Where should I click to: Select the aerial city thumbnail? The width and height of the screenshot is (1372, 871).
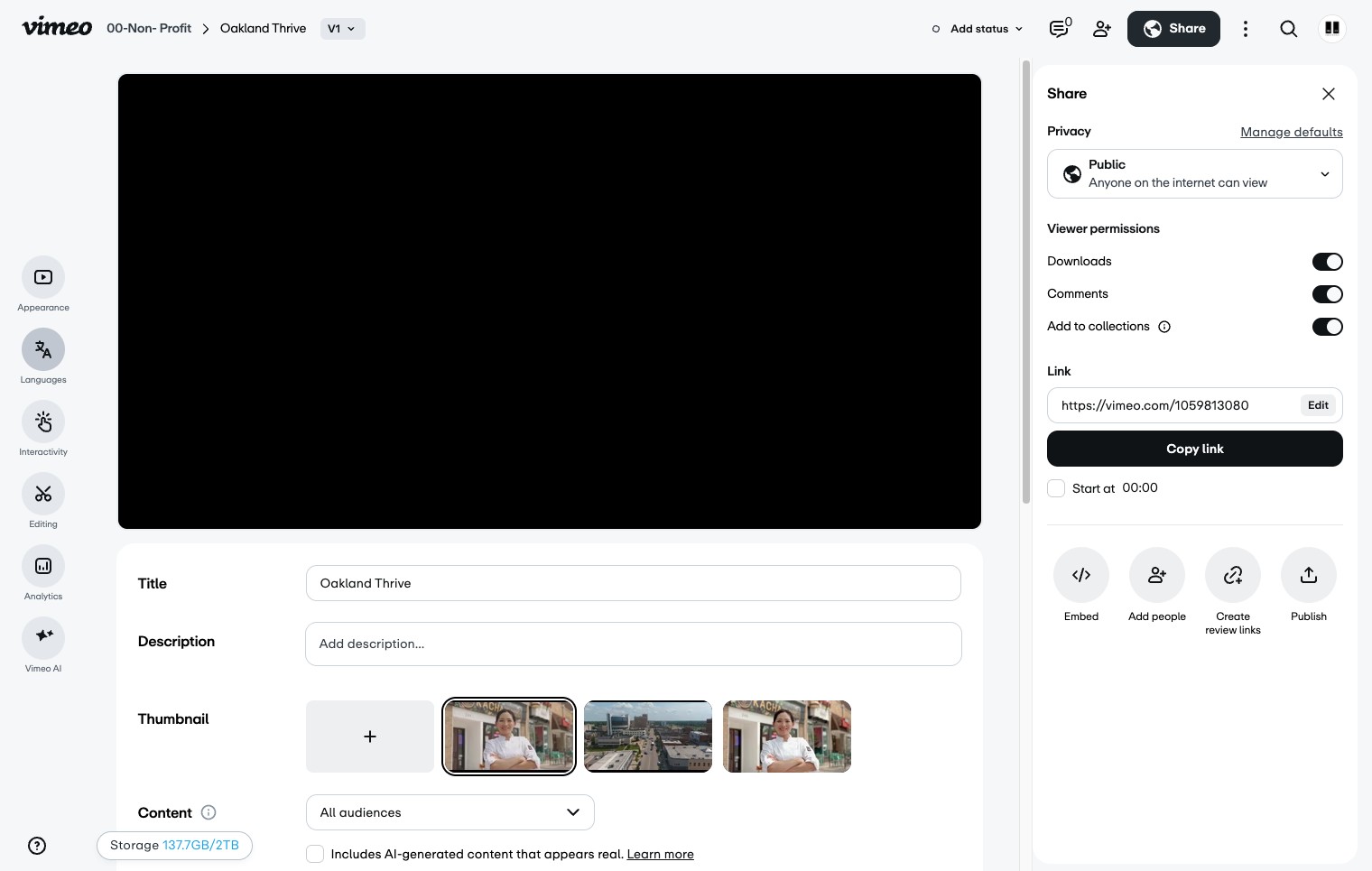pos(648,737)
